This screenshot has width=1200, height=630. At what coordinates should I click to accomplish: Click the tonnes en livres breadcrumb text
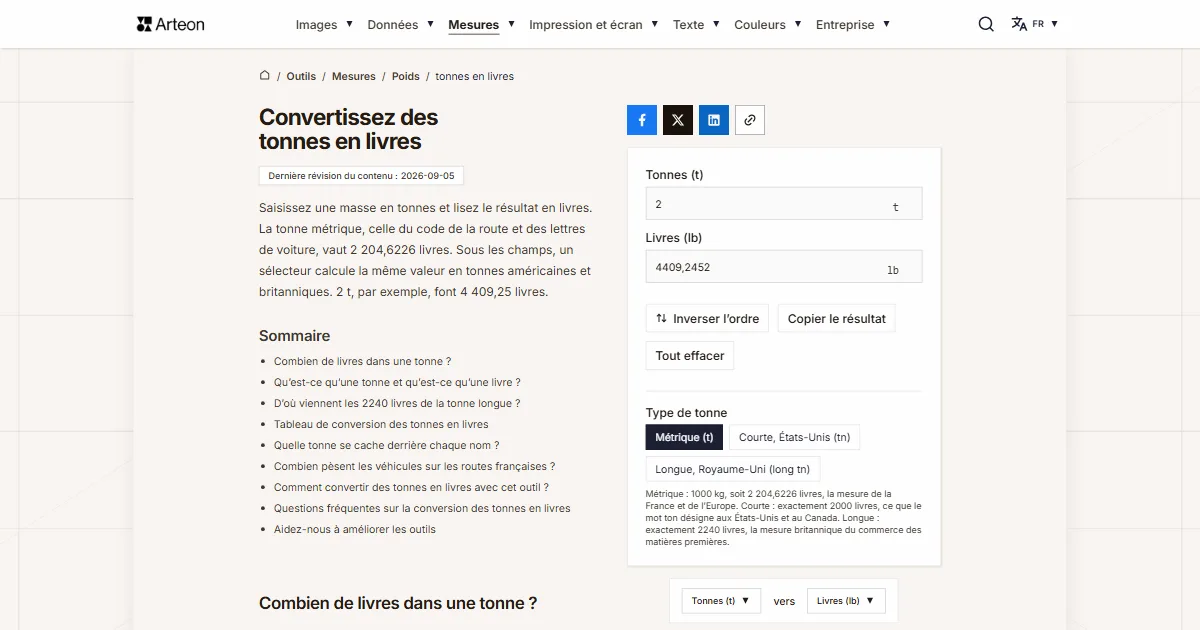475,76
